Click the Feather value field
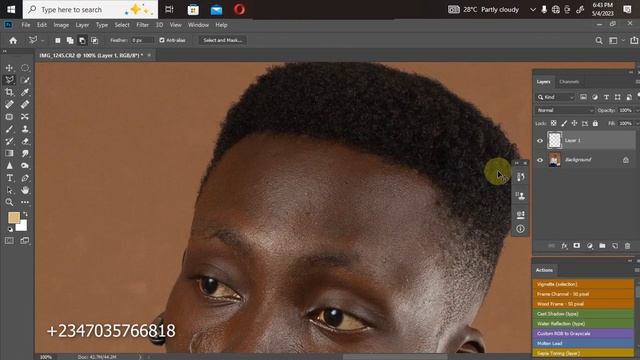 tap(142, 40)
